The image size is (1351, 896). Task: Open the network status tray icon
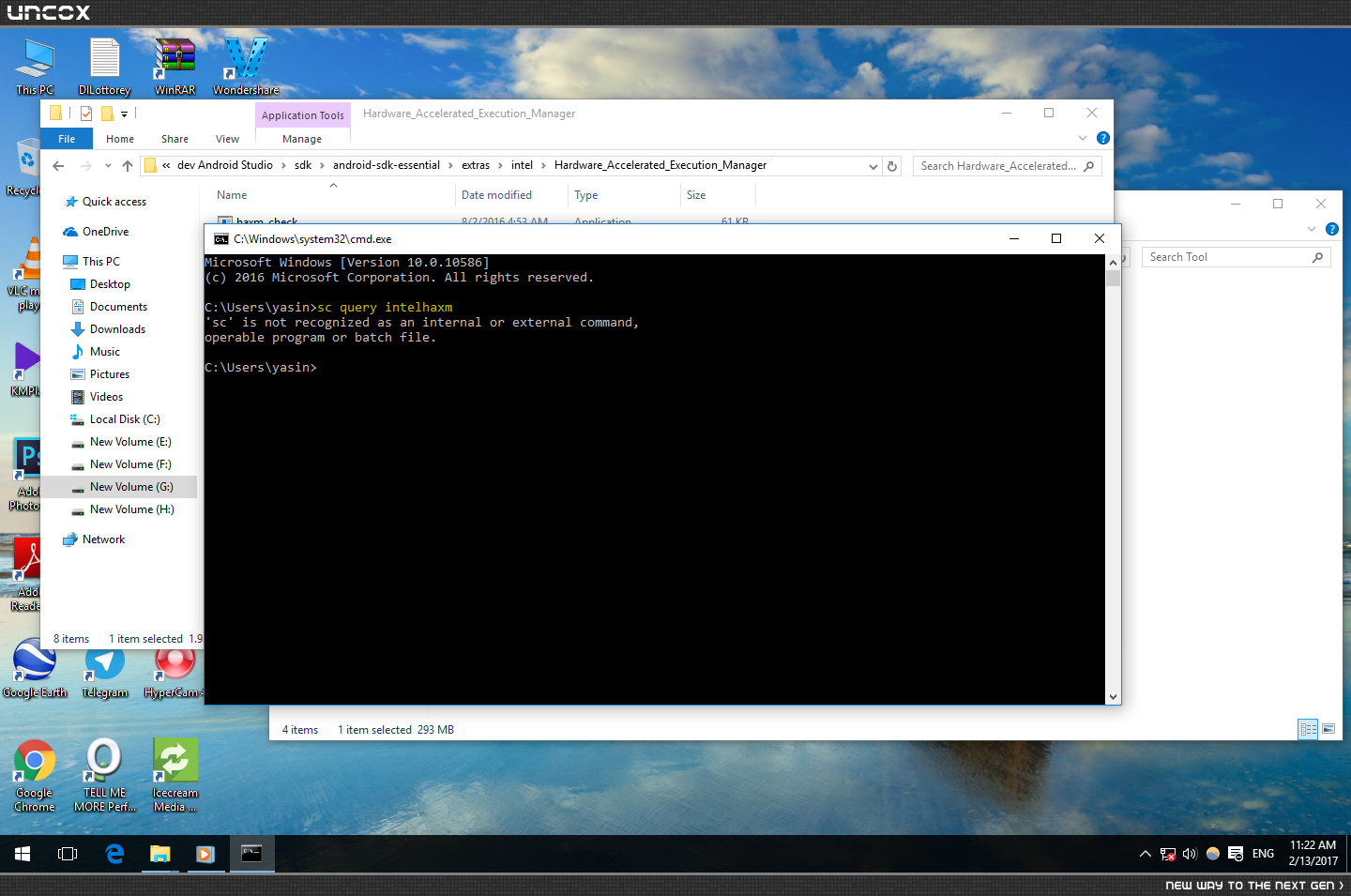click(x=1168, y=854)
